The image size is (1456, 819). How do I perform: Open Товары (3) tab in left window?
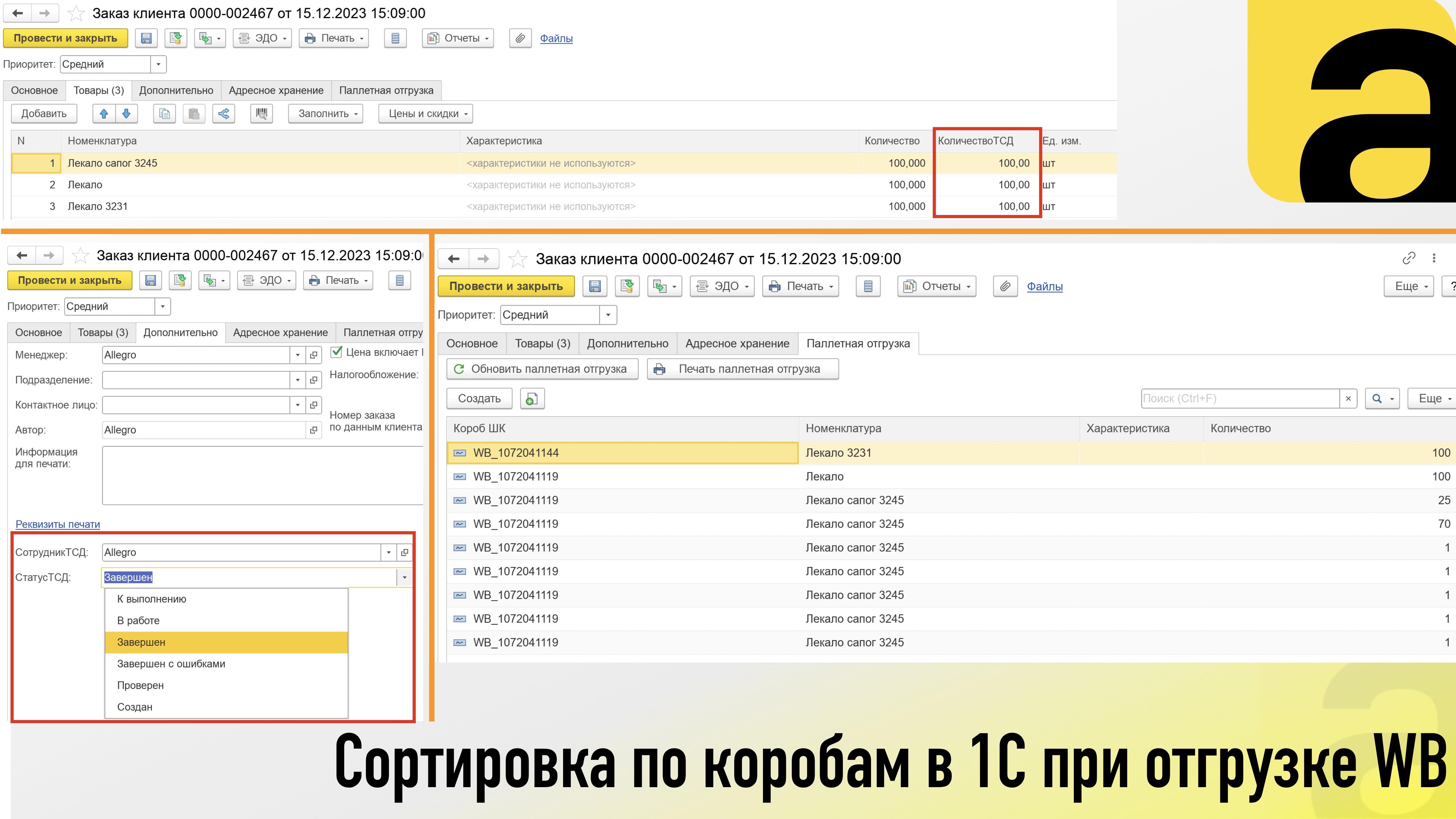tap(103, 333)
